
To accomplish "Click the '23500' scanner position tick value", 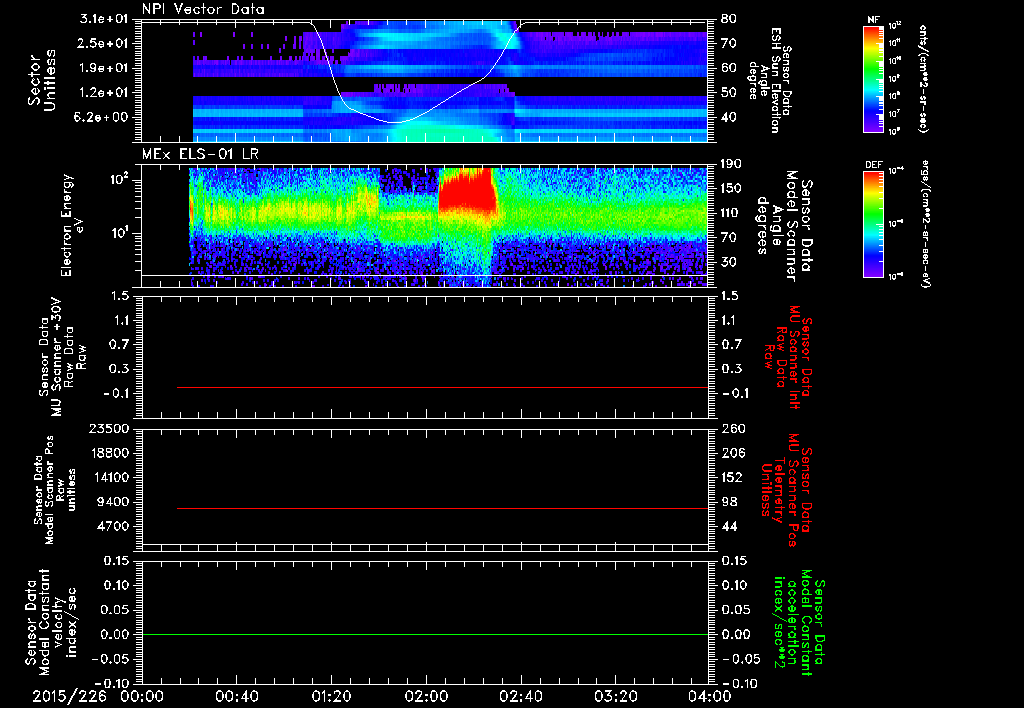I will point(109,428).
